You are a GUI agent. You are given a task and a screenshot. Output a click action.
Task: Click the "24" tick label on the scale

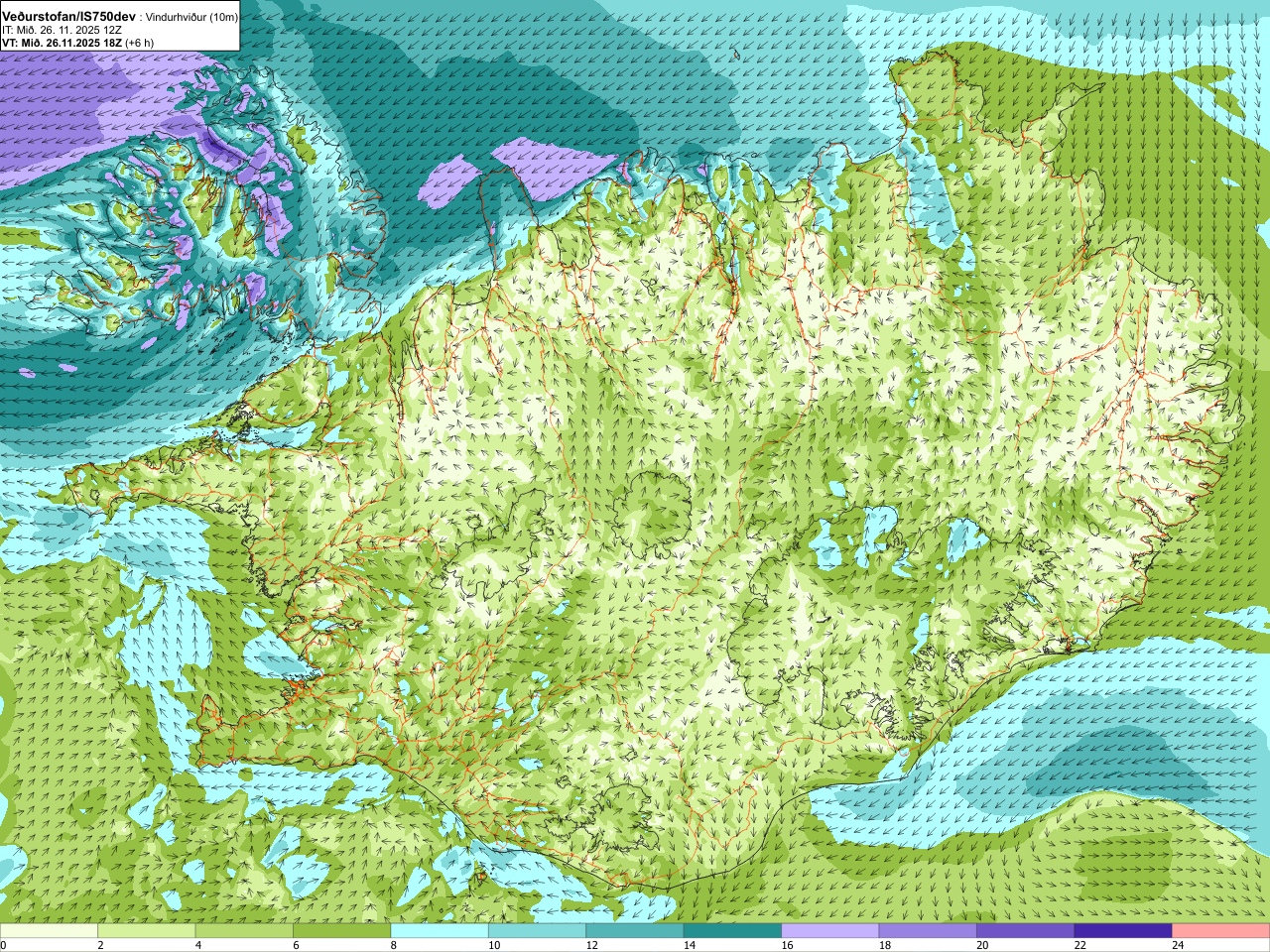click(1177, 945)
